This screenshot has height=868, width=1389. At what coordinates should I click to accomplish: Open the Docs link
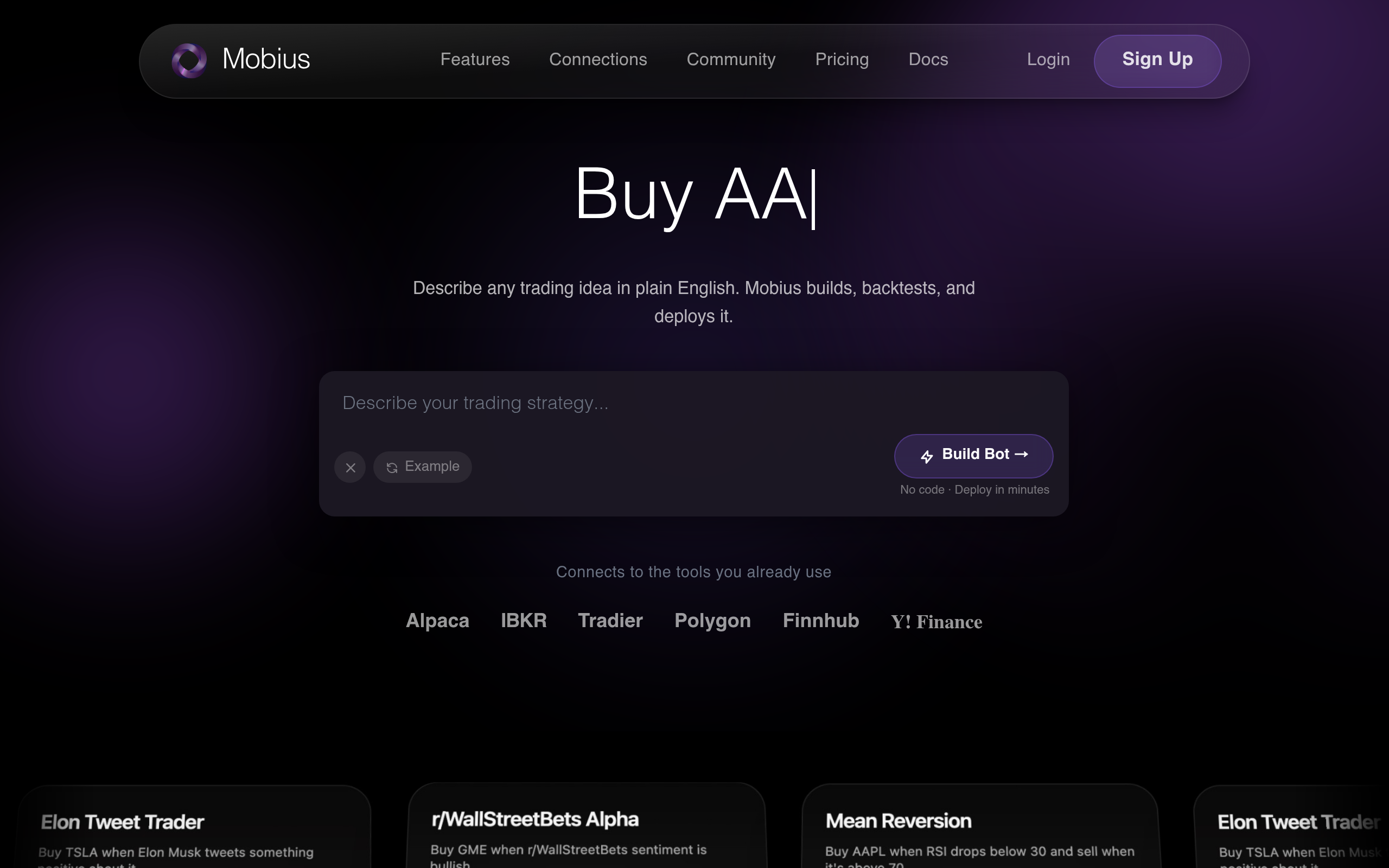[928, 60]
